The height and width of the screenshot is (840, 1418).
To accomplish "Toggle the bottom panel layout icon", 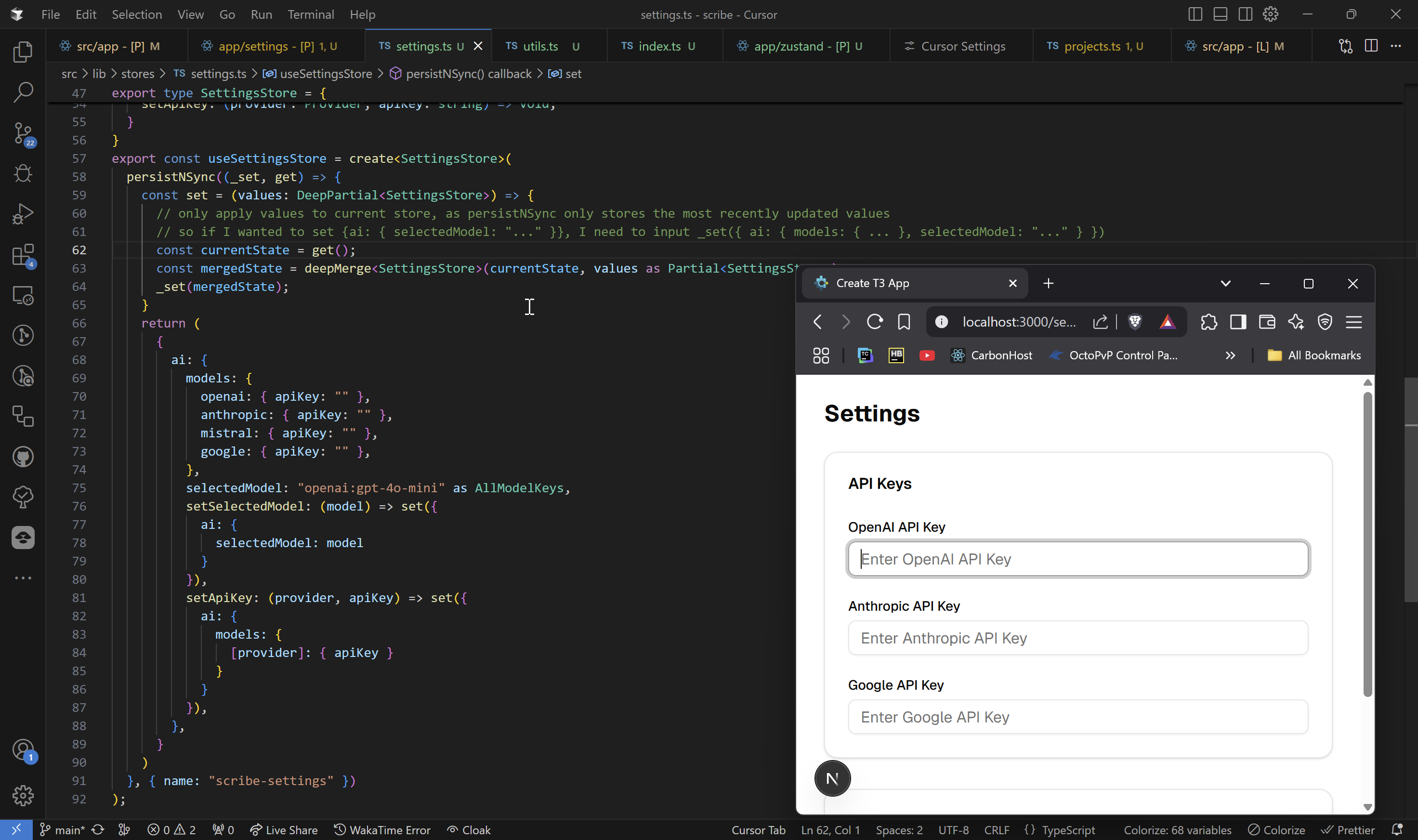I will pos(1220,14).
